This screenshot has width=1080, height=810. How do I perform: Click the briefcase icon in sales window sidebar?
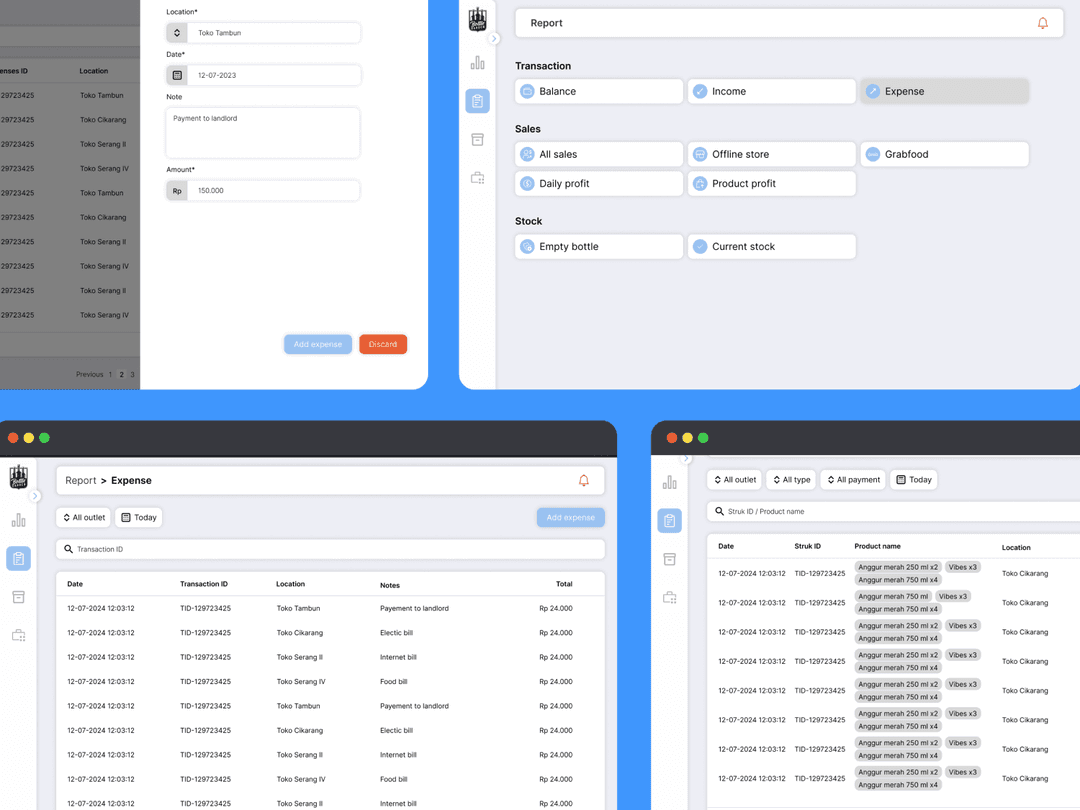(x=669, y=597)
